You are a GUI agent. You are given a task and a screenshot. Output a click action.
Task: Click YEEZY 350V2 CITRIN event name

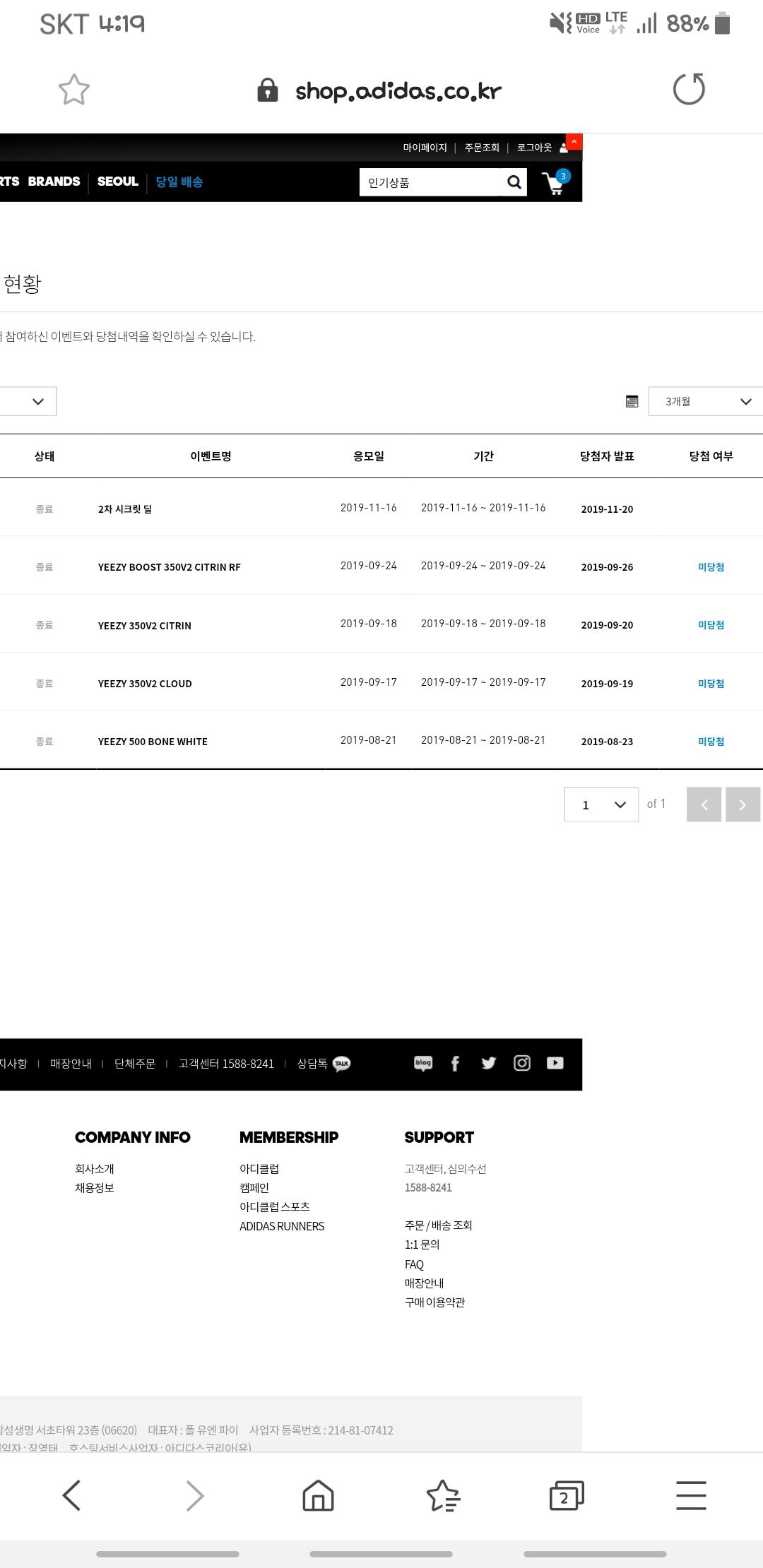tap(144, 626)
